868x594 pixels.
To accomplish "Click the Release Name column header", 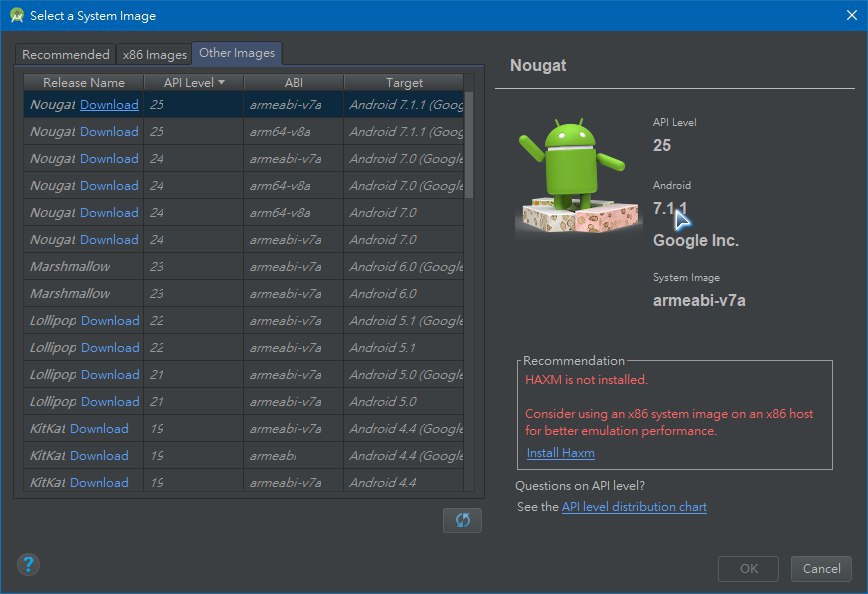I will 84,83.
